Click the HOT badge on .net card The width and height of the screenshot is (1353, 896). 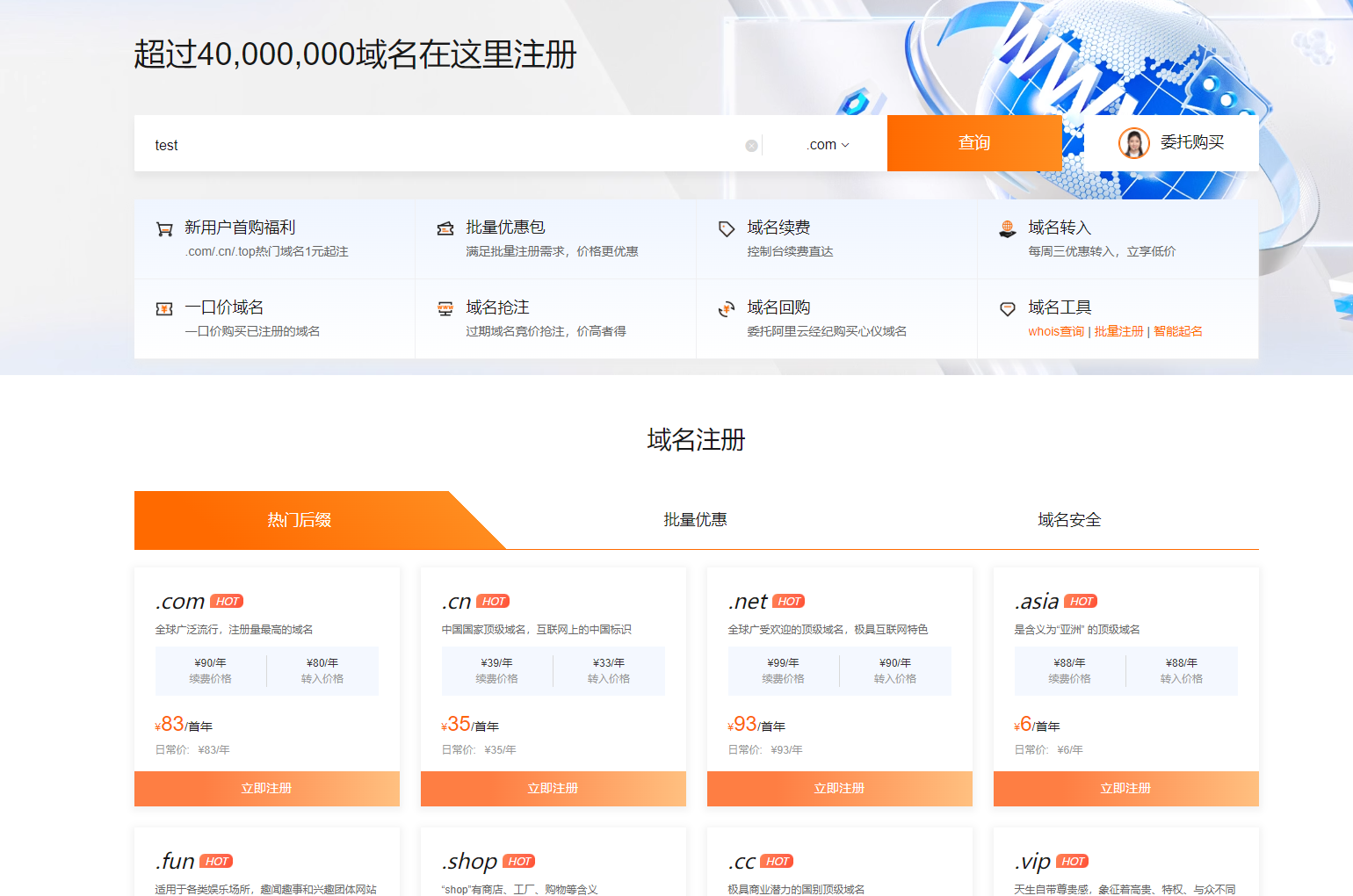pyautogui.click(x=788, y=602)
